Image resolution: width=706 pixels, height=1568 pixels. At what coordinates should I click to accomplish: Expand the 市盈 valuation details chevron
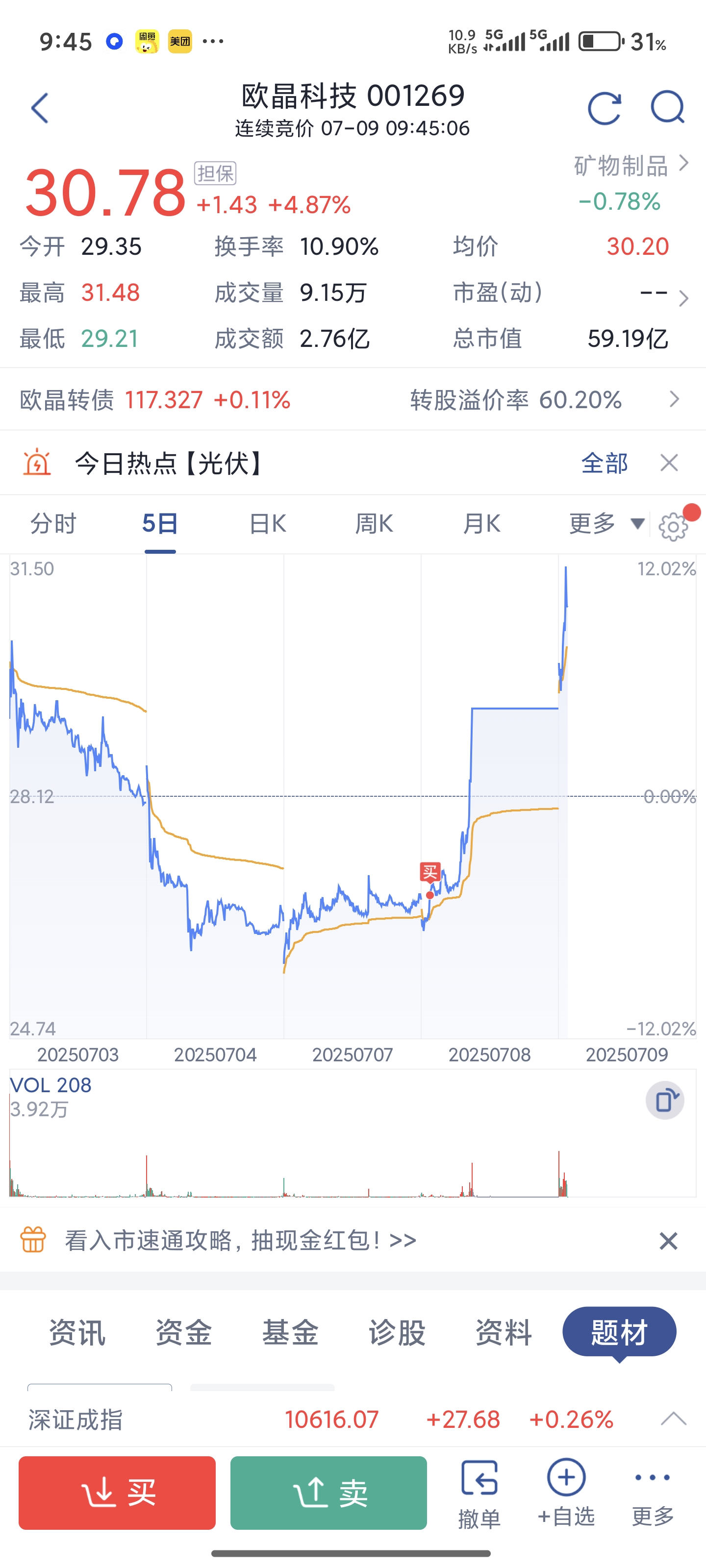[x=683, y=297]
